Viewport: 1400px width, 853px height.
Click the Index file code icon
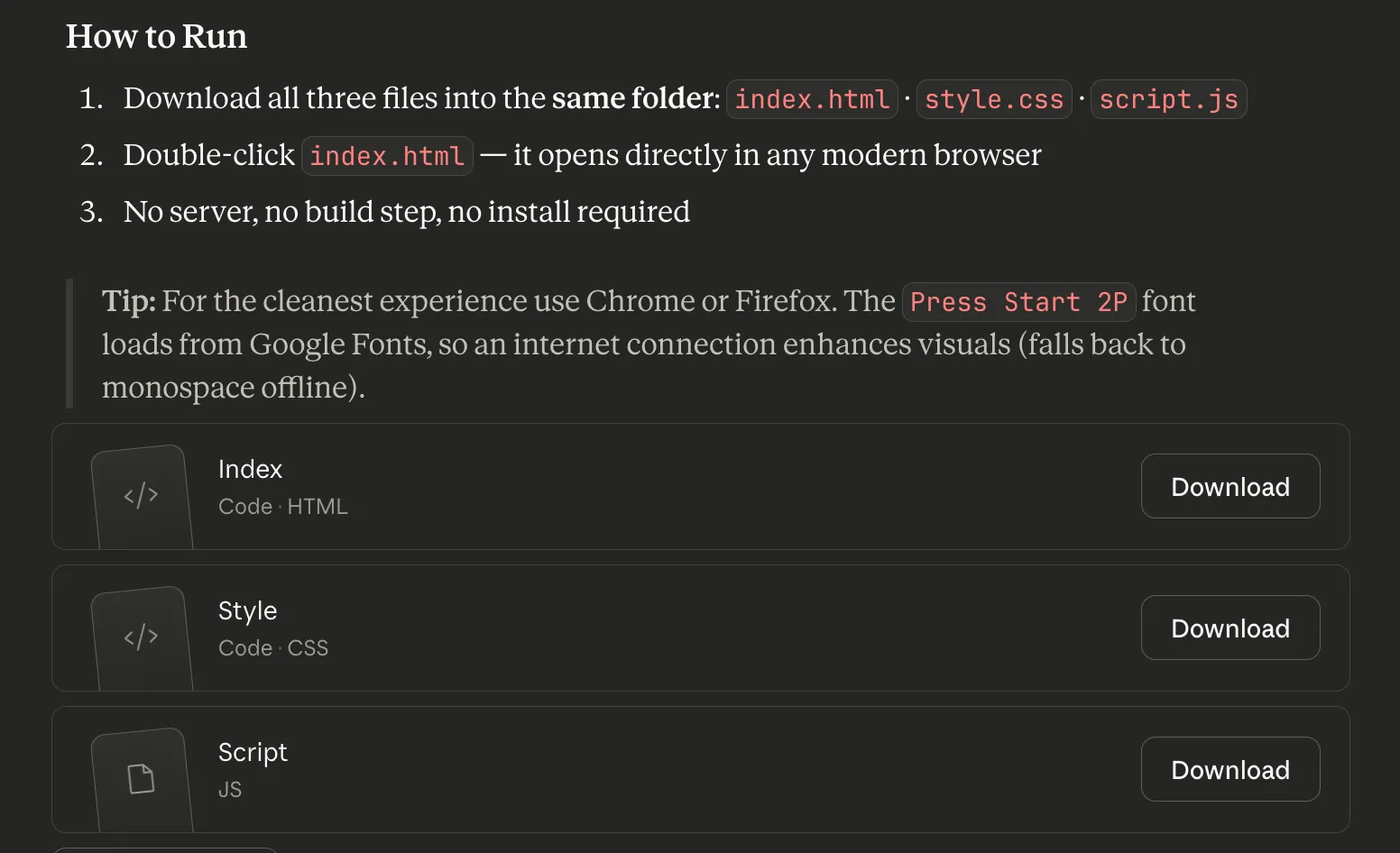142,495
